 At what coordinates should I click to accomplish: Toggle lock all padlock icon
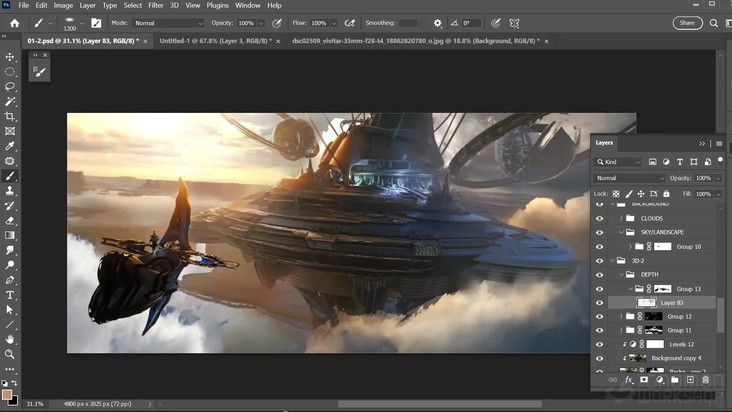tap(666, 194)
